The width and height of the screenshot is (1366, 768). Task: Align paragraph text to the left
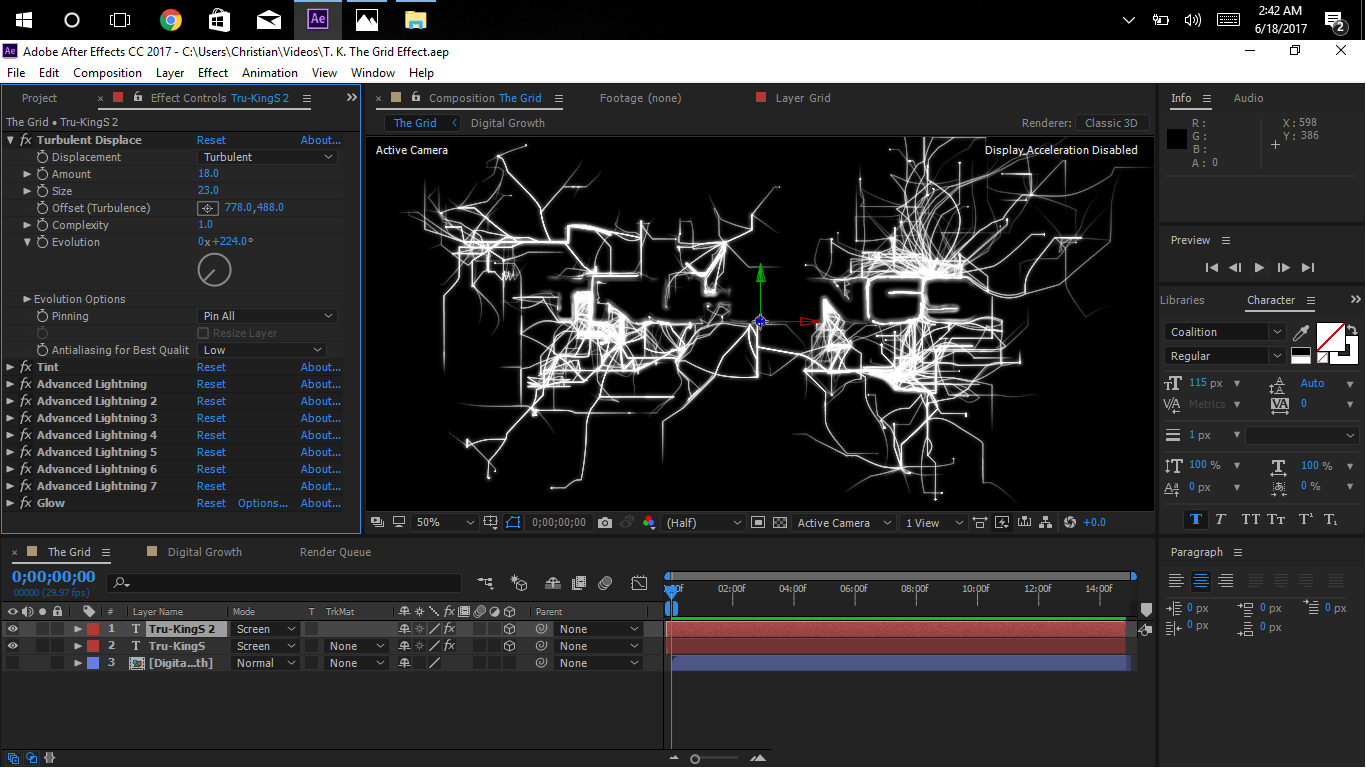pos(1176,581)
